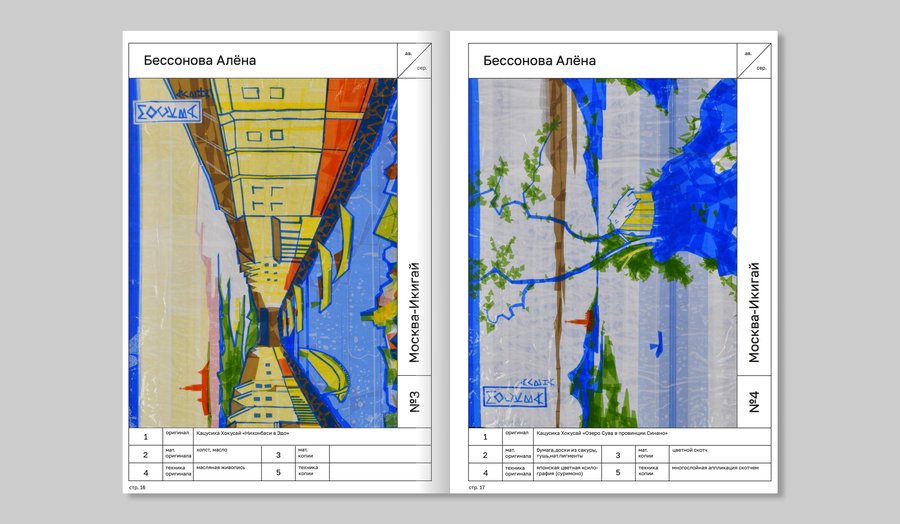This screenshot has height=524, width=900.
Task: Click the '№4' number label
Action: (754, 402)
